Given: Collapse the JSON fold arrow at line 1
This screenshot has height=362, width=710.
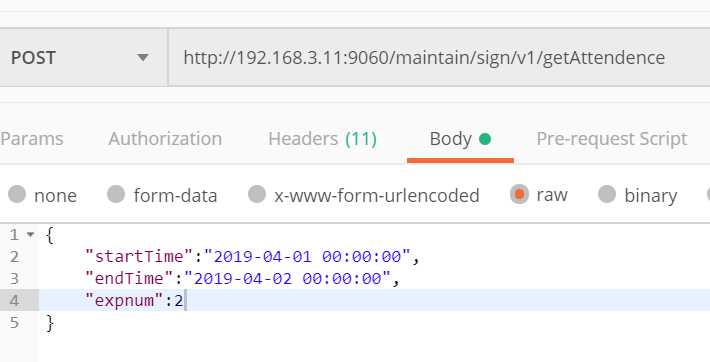Looking at the screenshot, I should click(30, 235).
